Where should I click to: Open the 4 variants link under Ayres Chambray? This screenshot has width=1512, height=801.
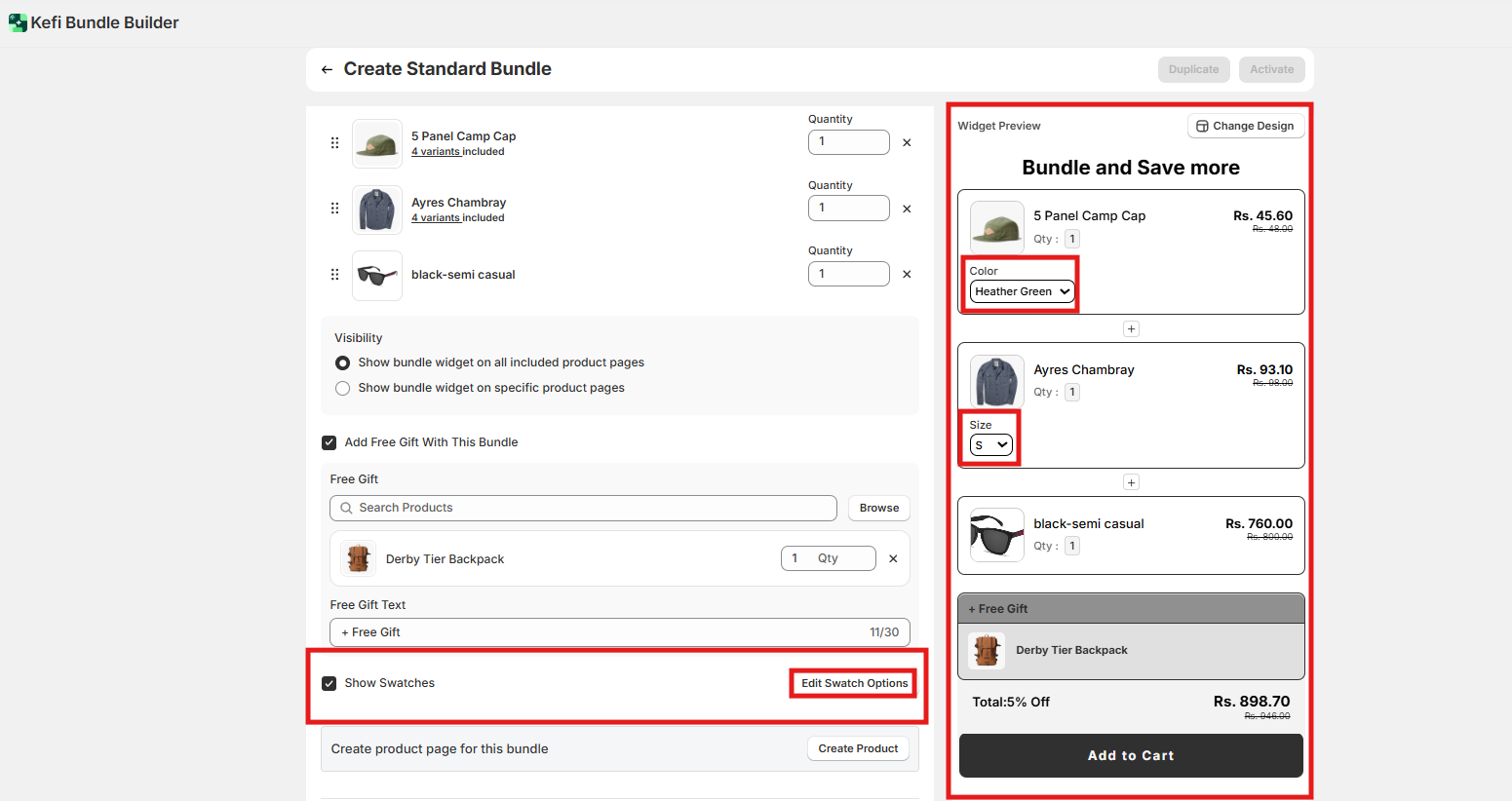[x=435, y=218]
